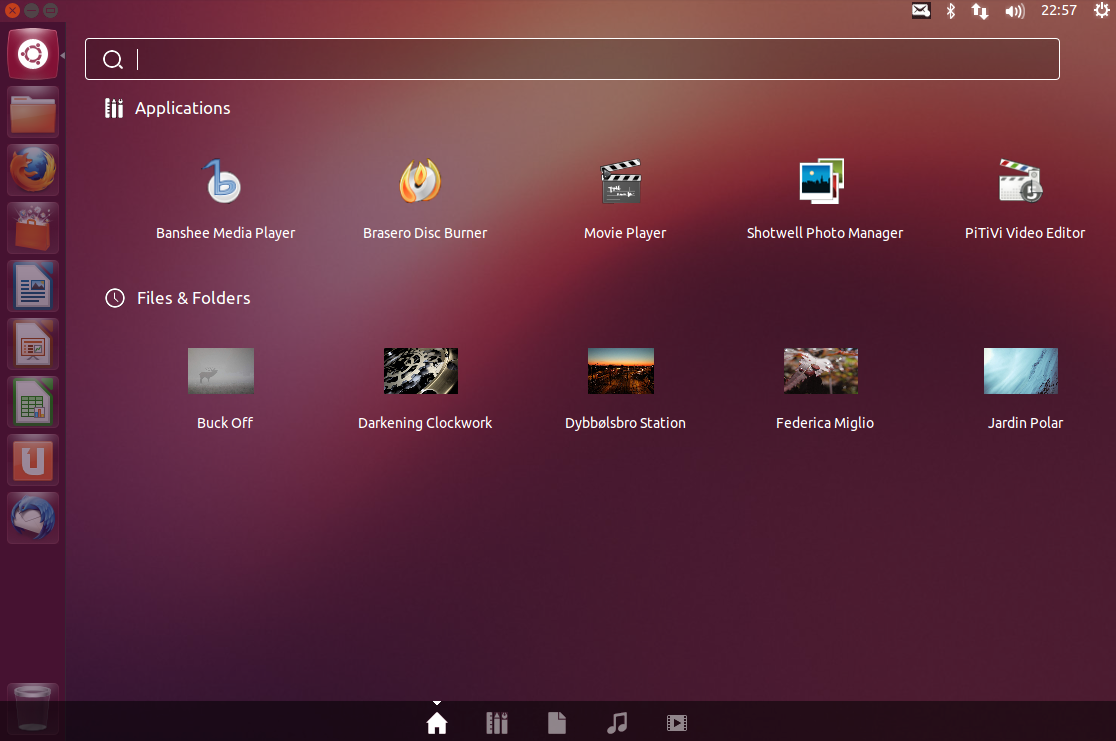Viewport: 1116px width, 741px height.
Task: Switch to the Files & Folders lens
Action: (x=557, y=722)
